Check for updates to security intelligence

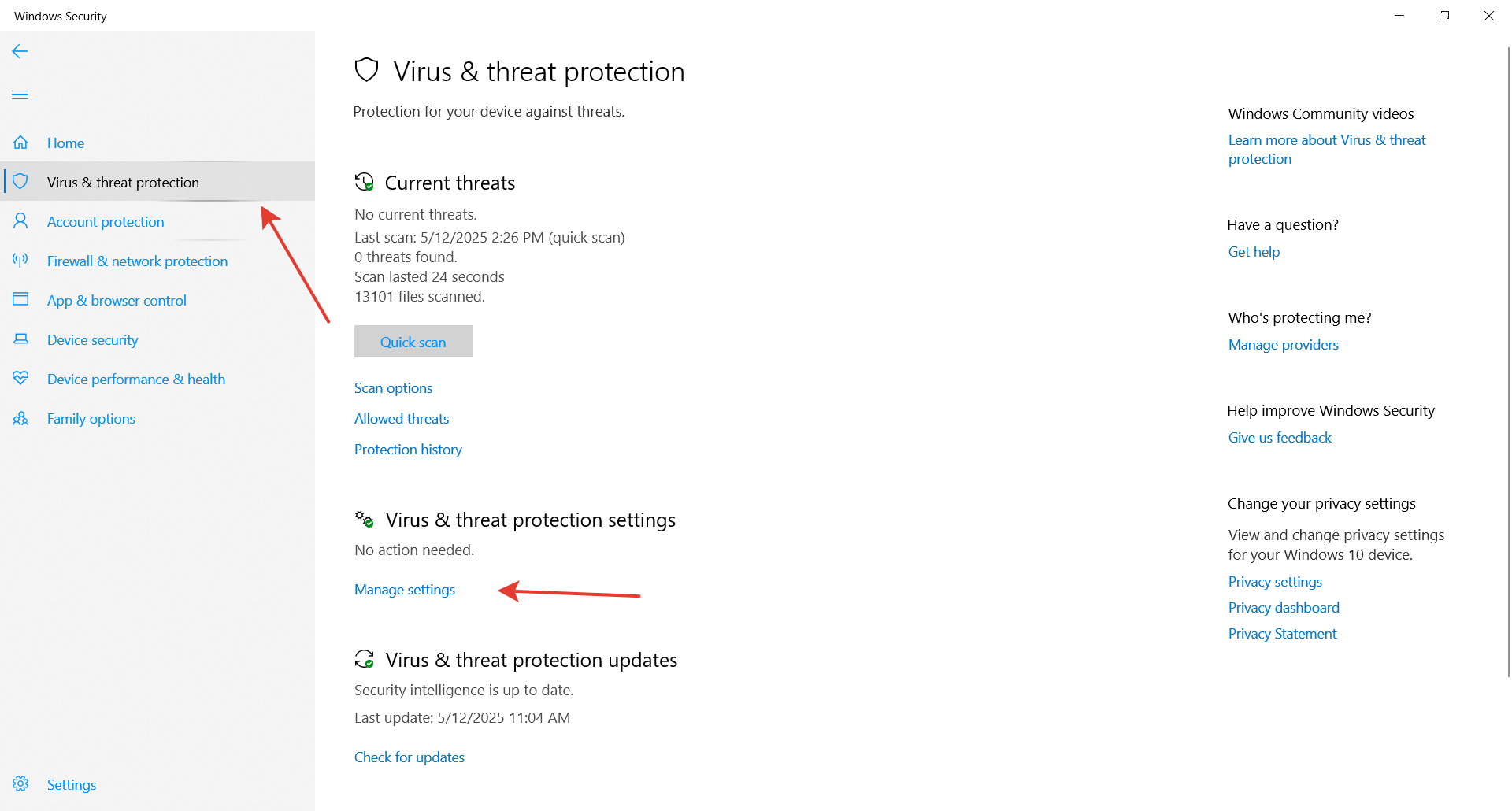[x=409, y=757]
